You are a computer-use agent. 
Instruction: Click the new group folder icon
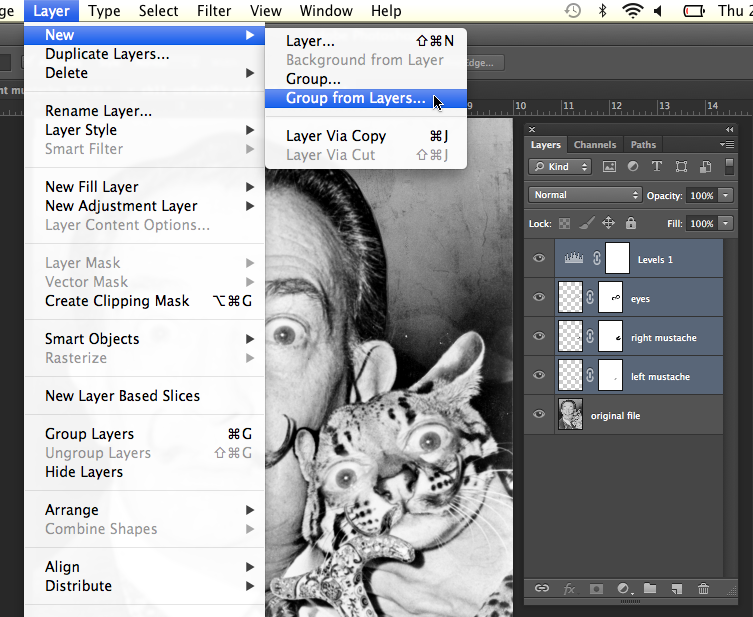pos(650,589)
